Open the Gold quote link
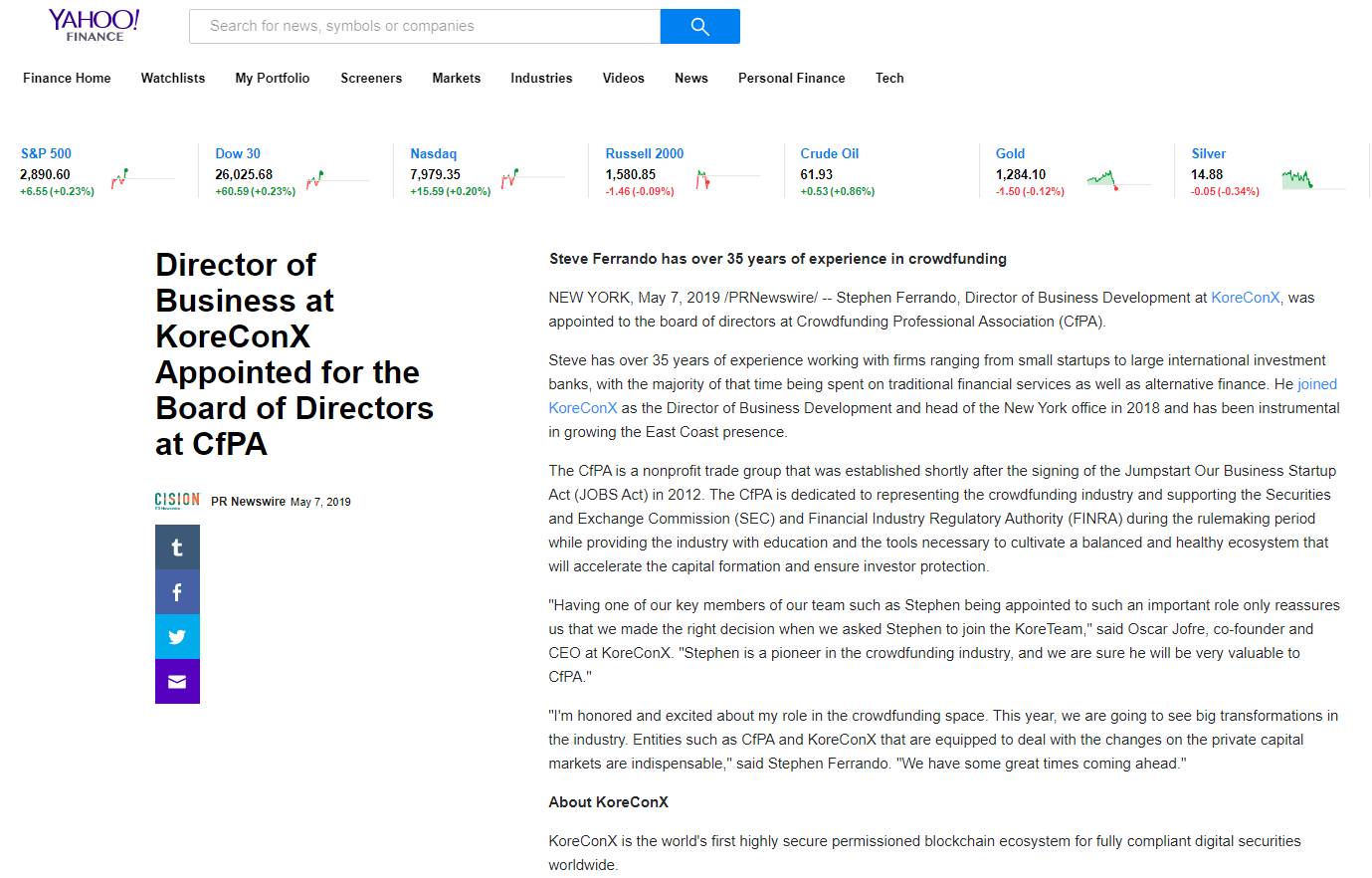 pos(1010,153)
